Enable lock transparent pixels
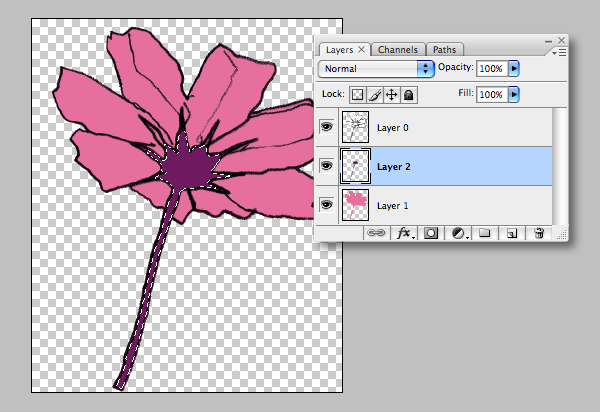Image resolution: width=600 pixels, height=412 pixels. coord(357,94)
